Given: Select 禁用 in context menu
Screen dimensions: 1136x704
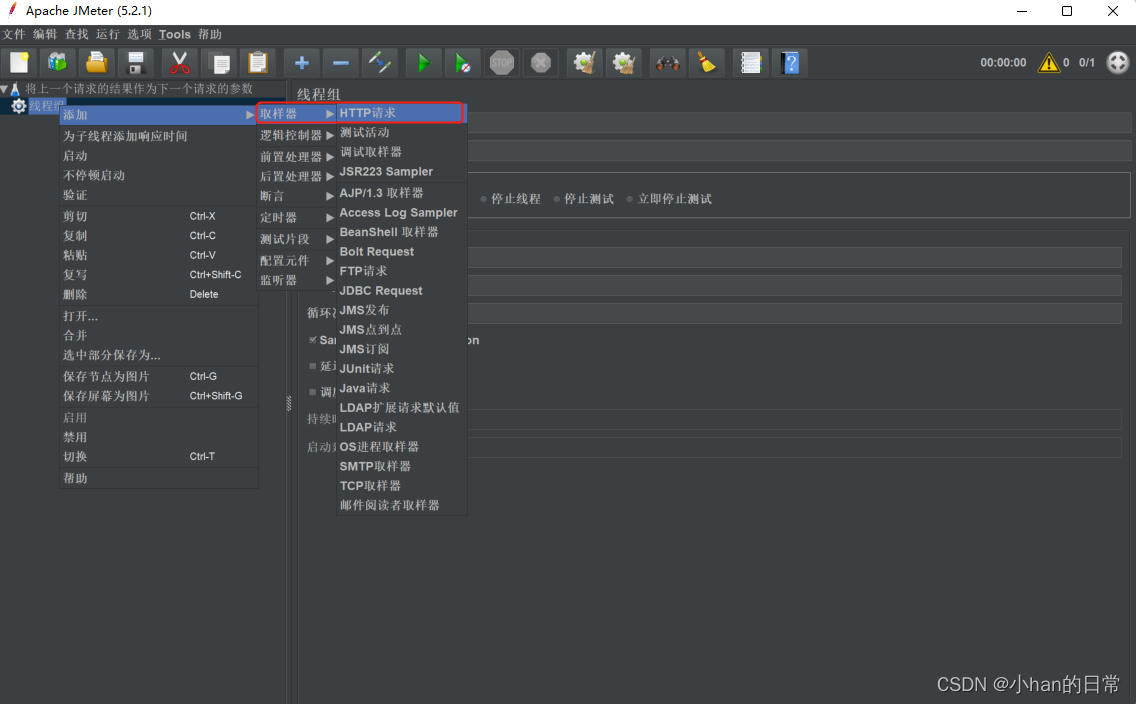Looking at the screenshot, I should pos(158,437).
